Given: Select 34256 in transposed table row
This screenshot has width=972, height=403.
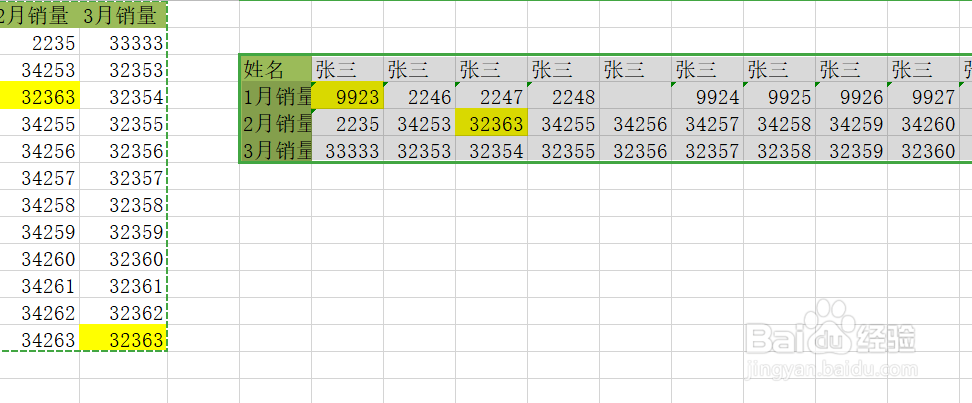Looking at the screenshot, I should tap(635, 123).
